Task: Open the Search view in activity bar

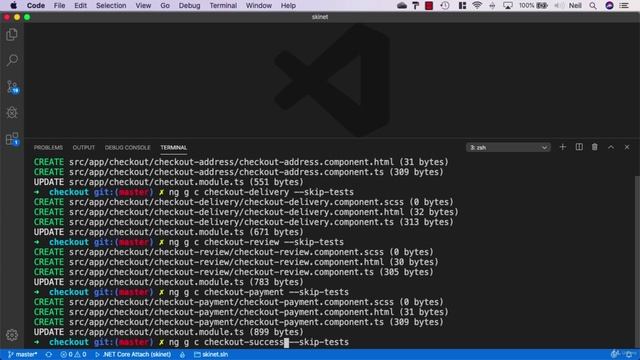Action: [12, 60]
